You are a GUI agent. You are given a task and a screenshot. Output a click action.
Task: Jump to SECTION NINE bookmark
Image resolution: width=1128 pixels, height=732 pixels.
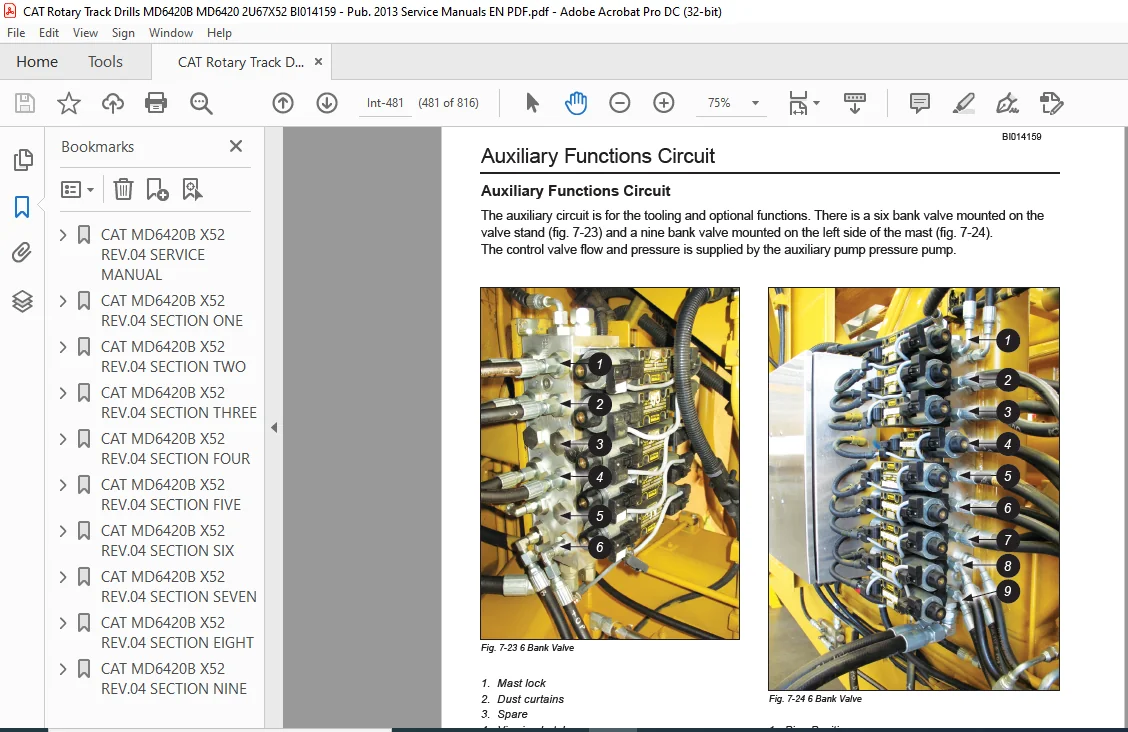coord(173,679)
